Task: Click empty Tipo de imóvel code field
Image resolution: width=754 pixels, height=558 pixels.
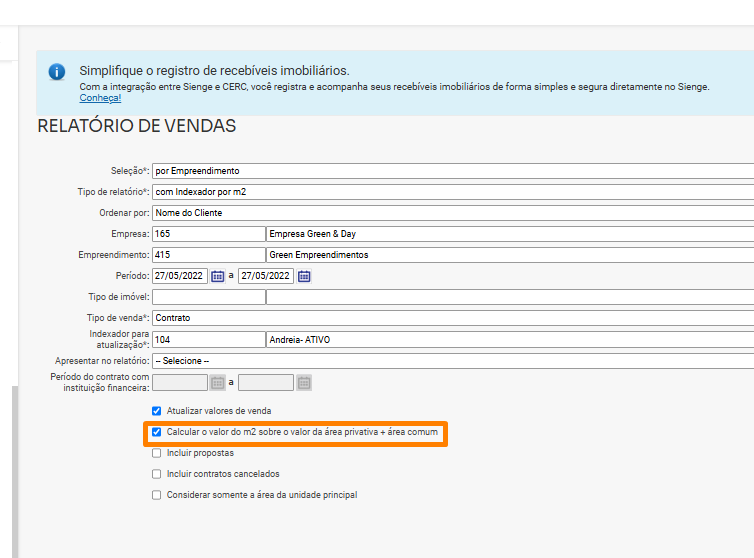Action: click(209, 297)
